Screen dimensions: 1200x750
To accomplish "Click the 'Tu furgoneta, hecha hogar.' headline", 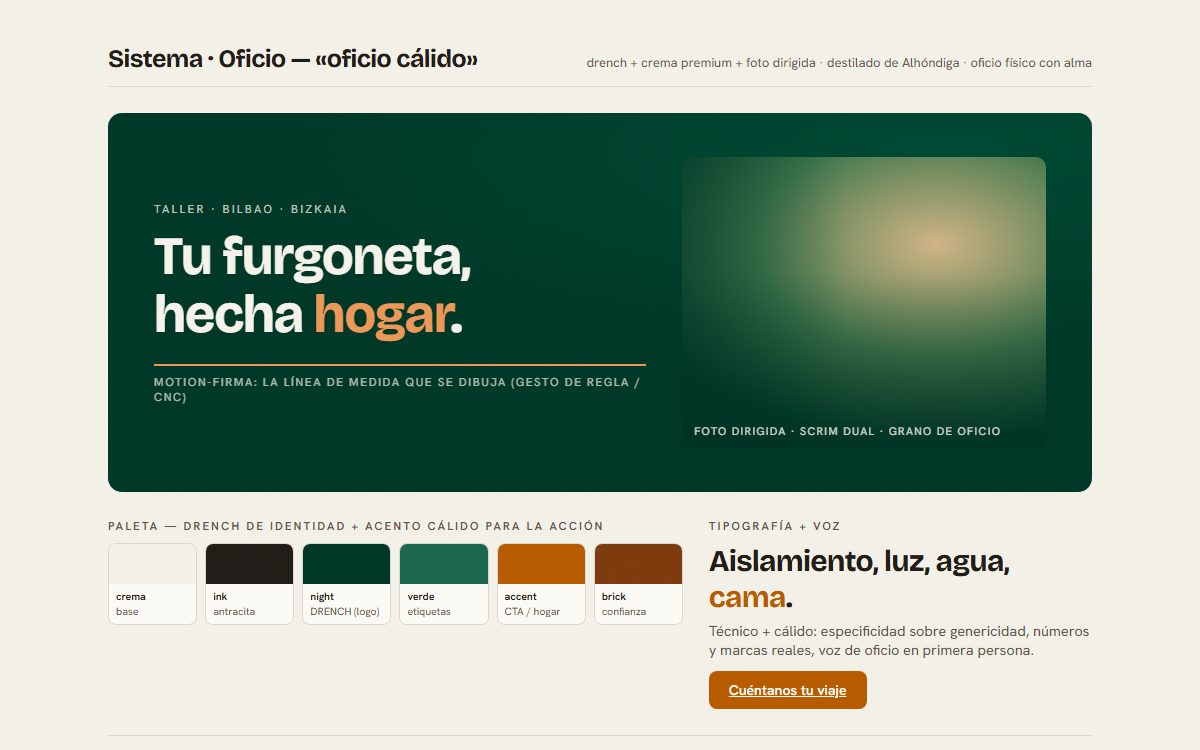I will tap(313, 285).
